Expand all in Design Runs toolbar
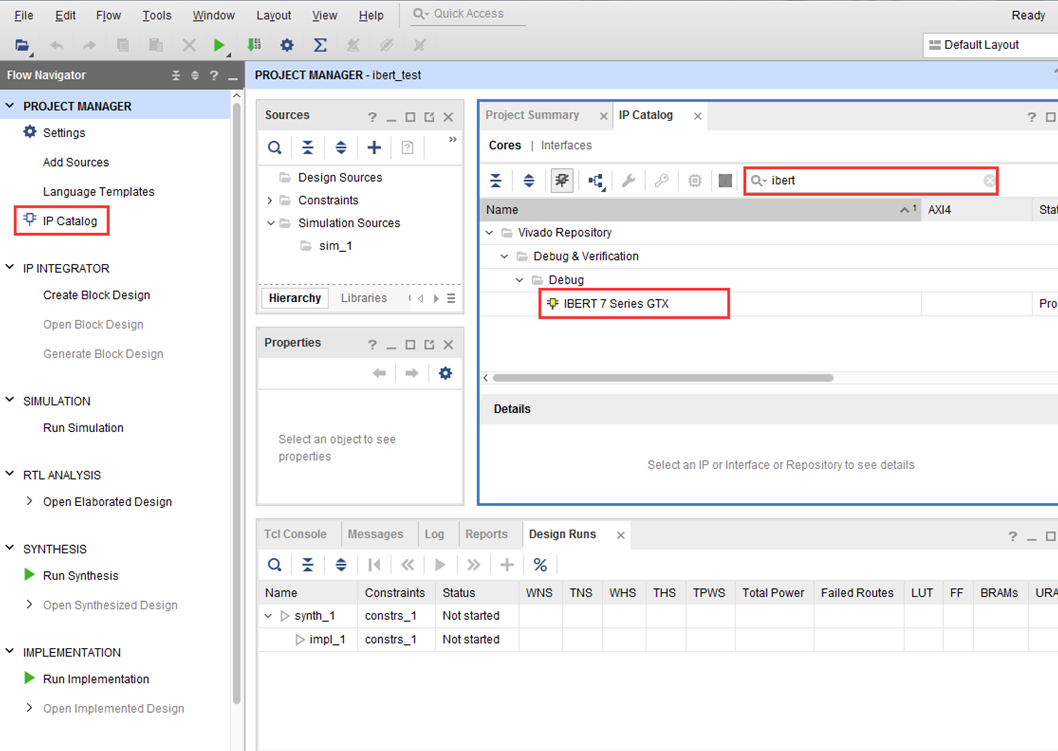 pyautogui.click(x=341, y=565)
